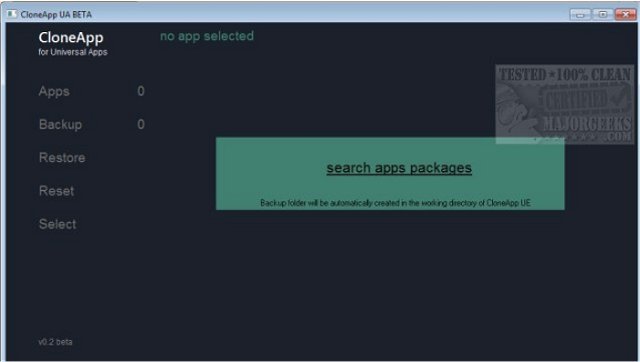Click the Backup count value 0
Screen dimensions: 640x362
(x=141, y=124)
